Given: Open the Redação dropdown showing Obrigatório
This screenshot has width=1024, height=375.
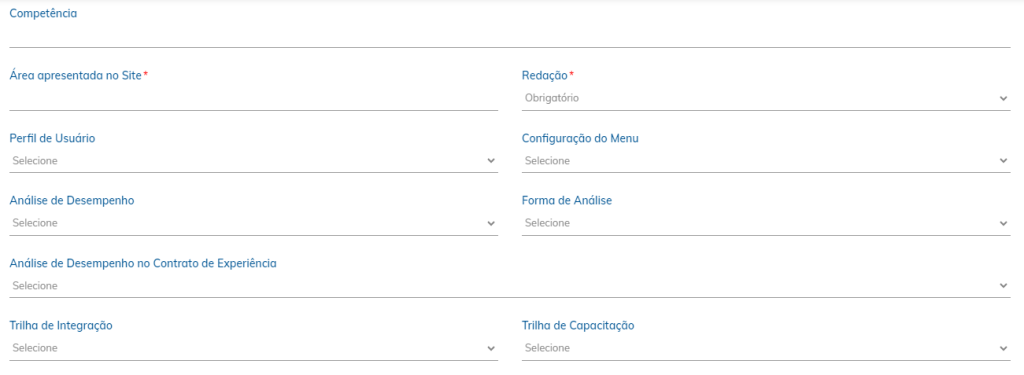Looking at the screenshot, I should tap(766, 99).
